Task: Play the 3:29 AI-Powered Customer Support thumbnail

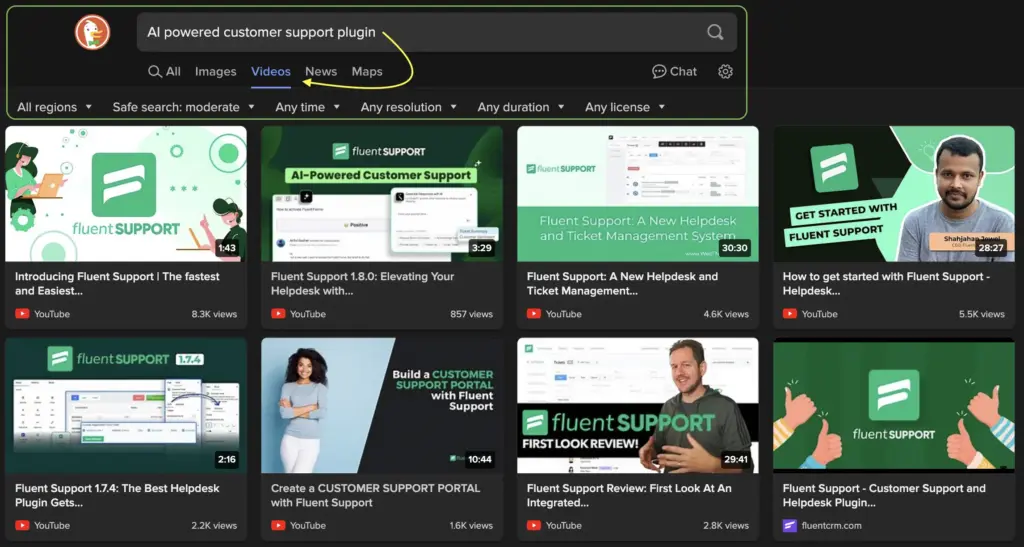Action: point(382,194)
